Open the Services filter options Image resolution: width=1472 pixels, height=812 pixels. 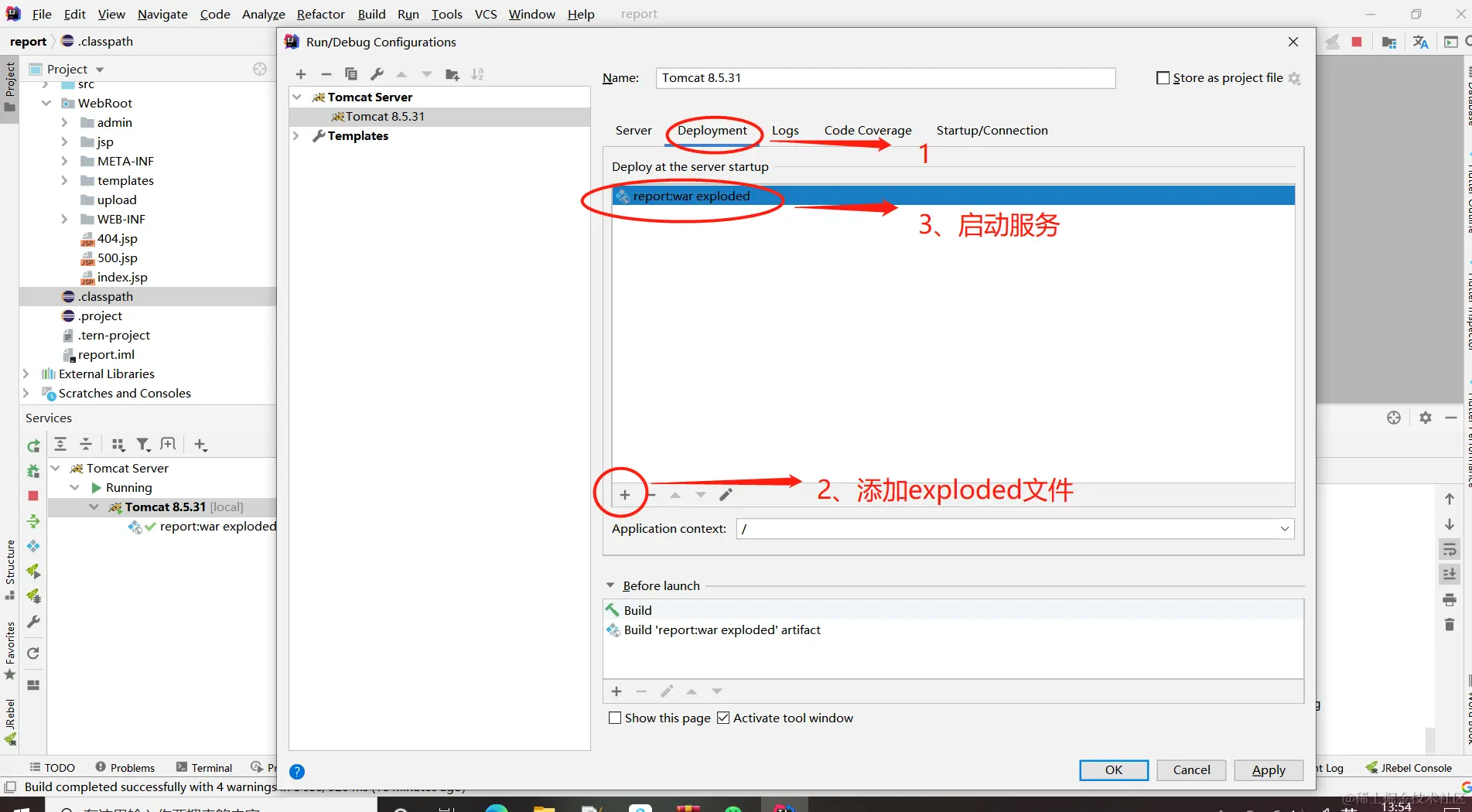pos(143,444)
